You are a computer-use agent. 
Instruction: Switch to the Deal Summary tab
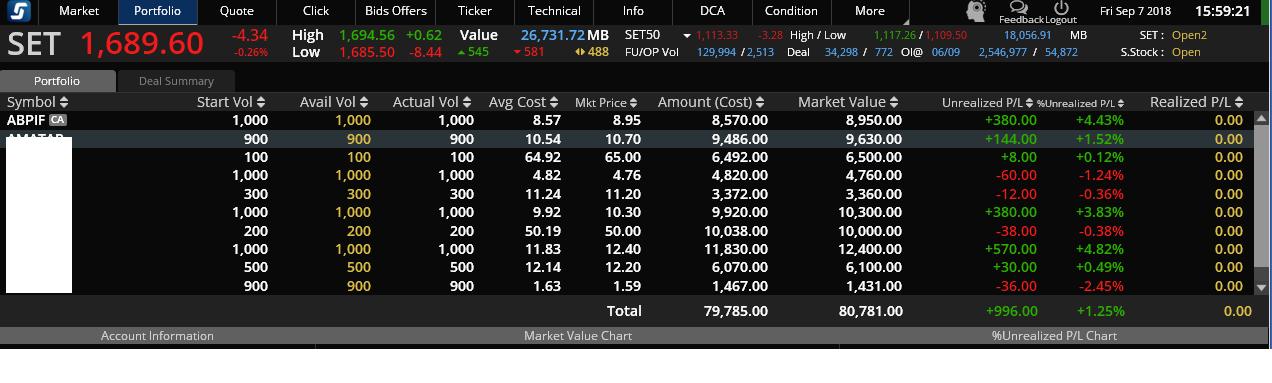pos(176,81)
